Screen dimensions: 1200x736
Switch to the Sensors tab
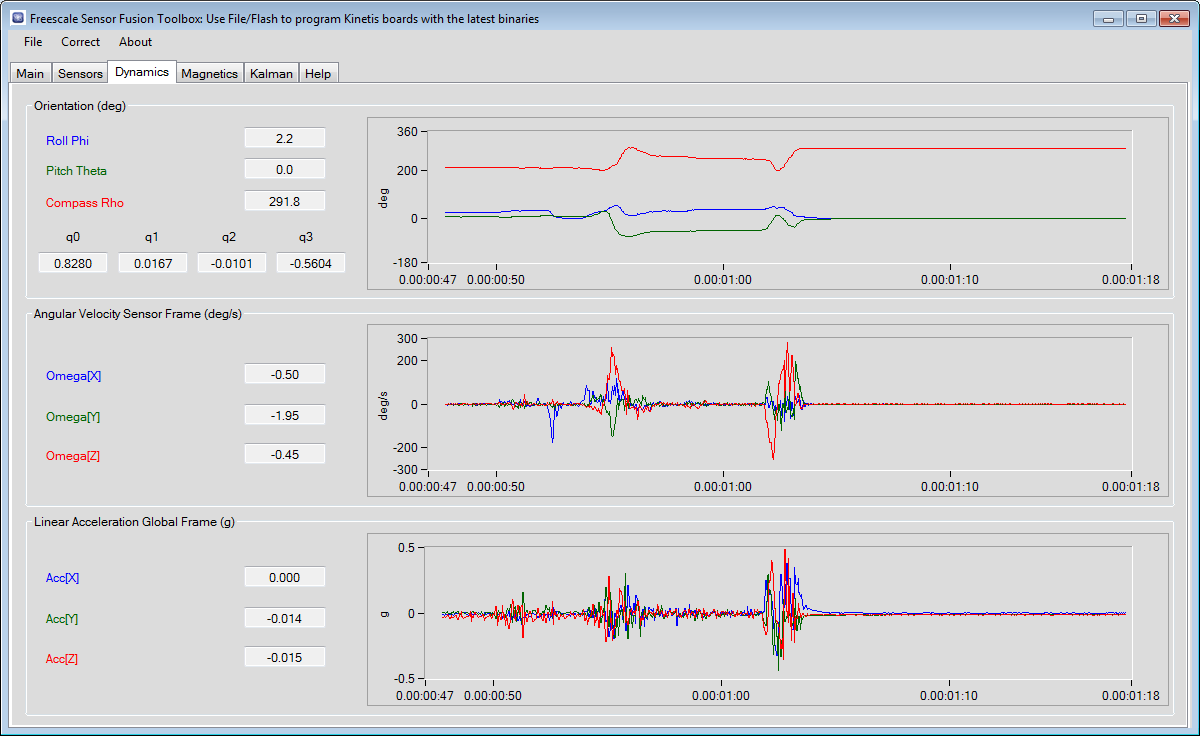80,74
